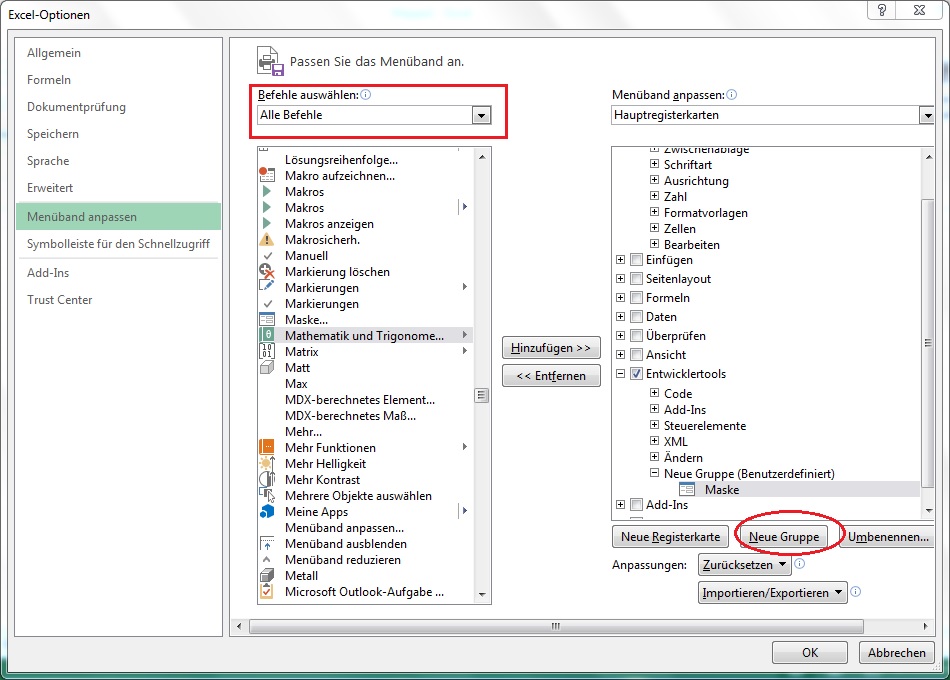
Task: Open Symbolleiste für den Schnellzugriff
Action: pos(118,244)
